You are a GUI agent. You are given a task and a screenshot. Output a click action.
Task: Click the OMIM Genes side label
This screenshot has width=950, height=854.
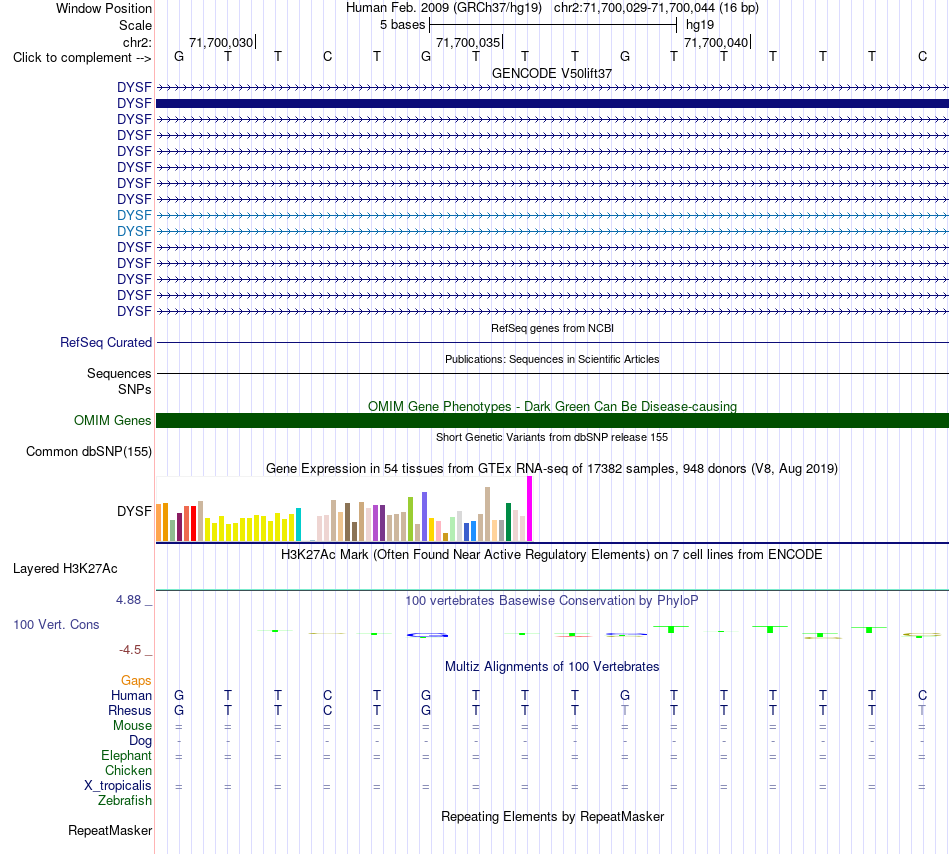pyautogui.click(x=113, y=420)
